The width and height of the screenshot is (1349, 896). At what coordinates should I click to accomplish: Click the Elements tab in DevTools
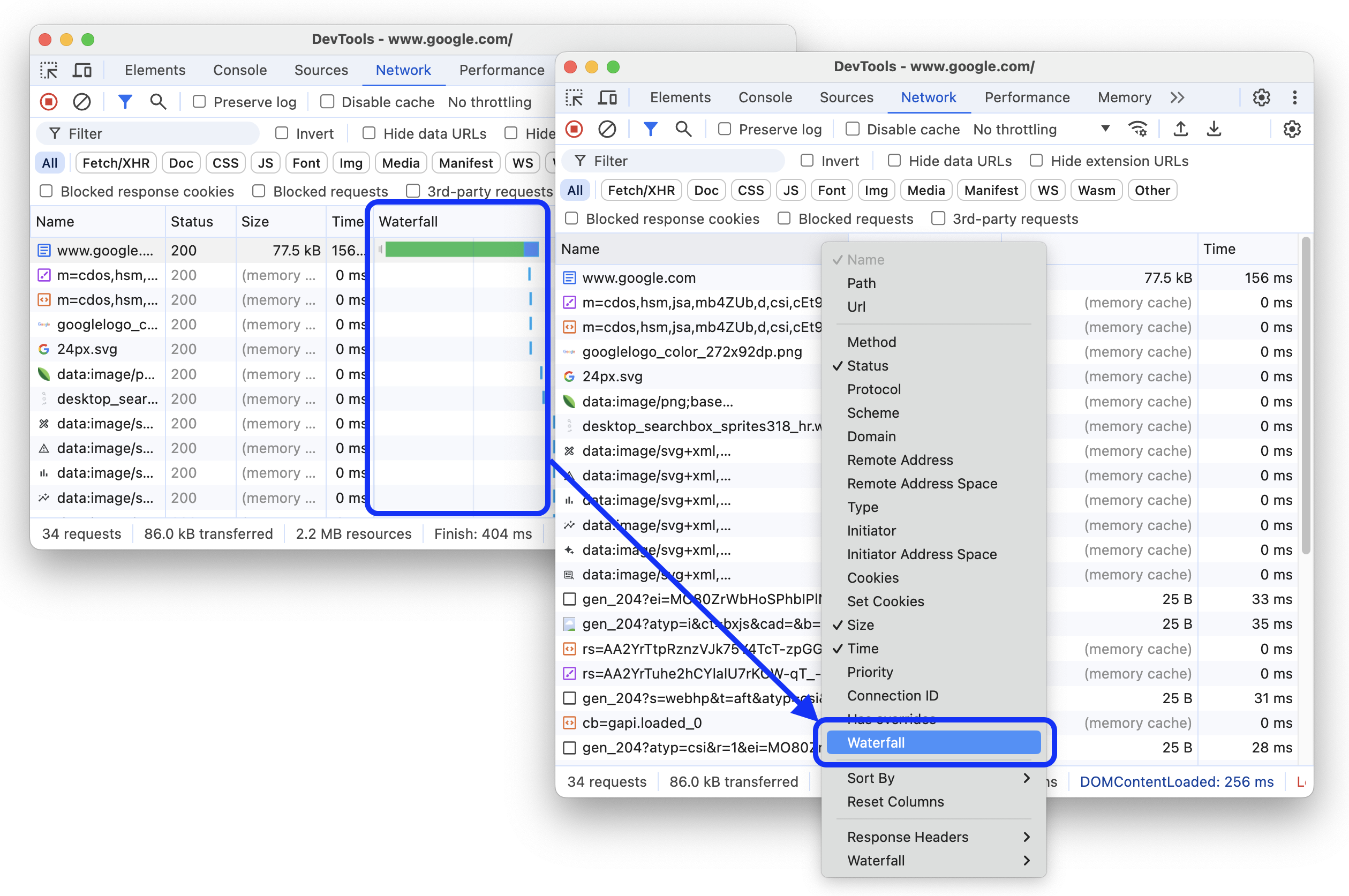[x=680, y=97]
